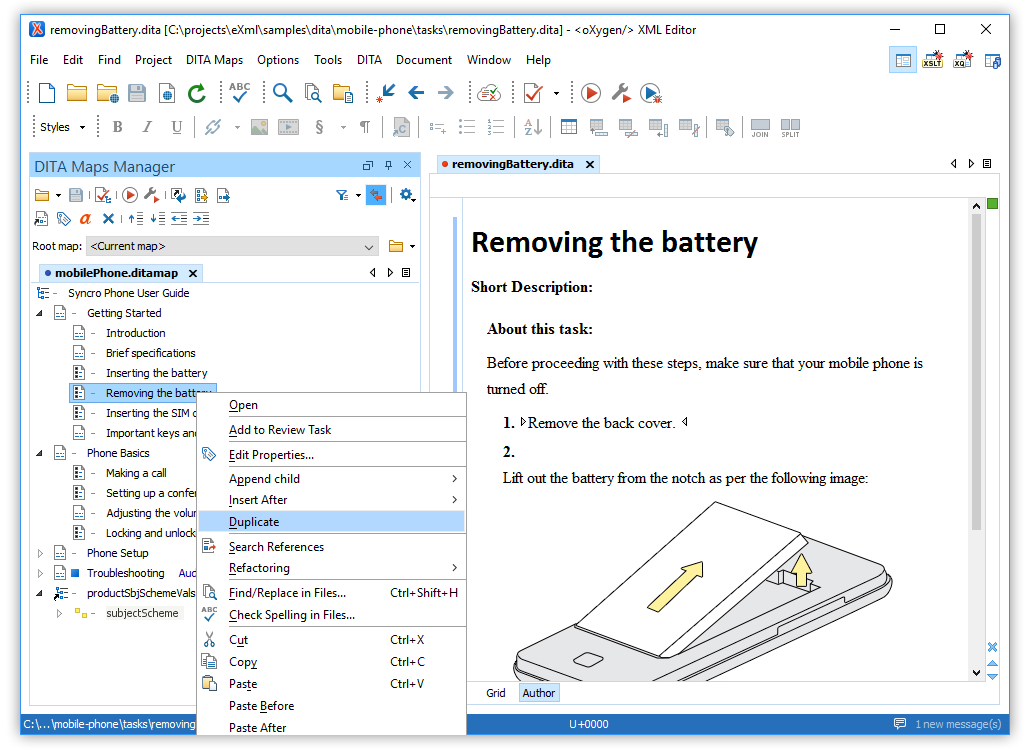
Task: Select Inserting the battery tree item
Action: pyautogui.click(x=156, y=373)
